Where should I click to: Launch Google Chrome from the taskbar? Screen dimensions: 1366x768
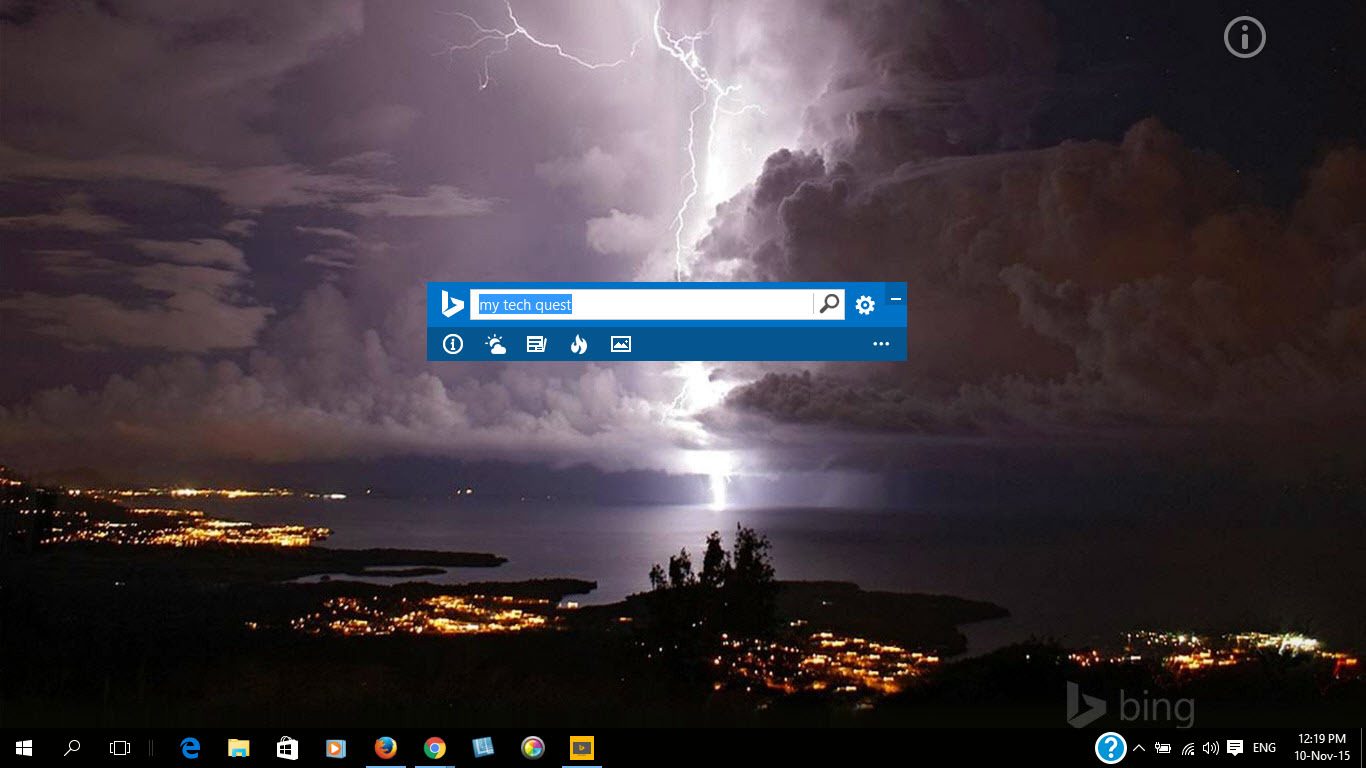coord(434,747)
